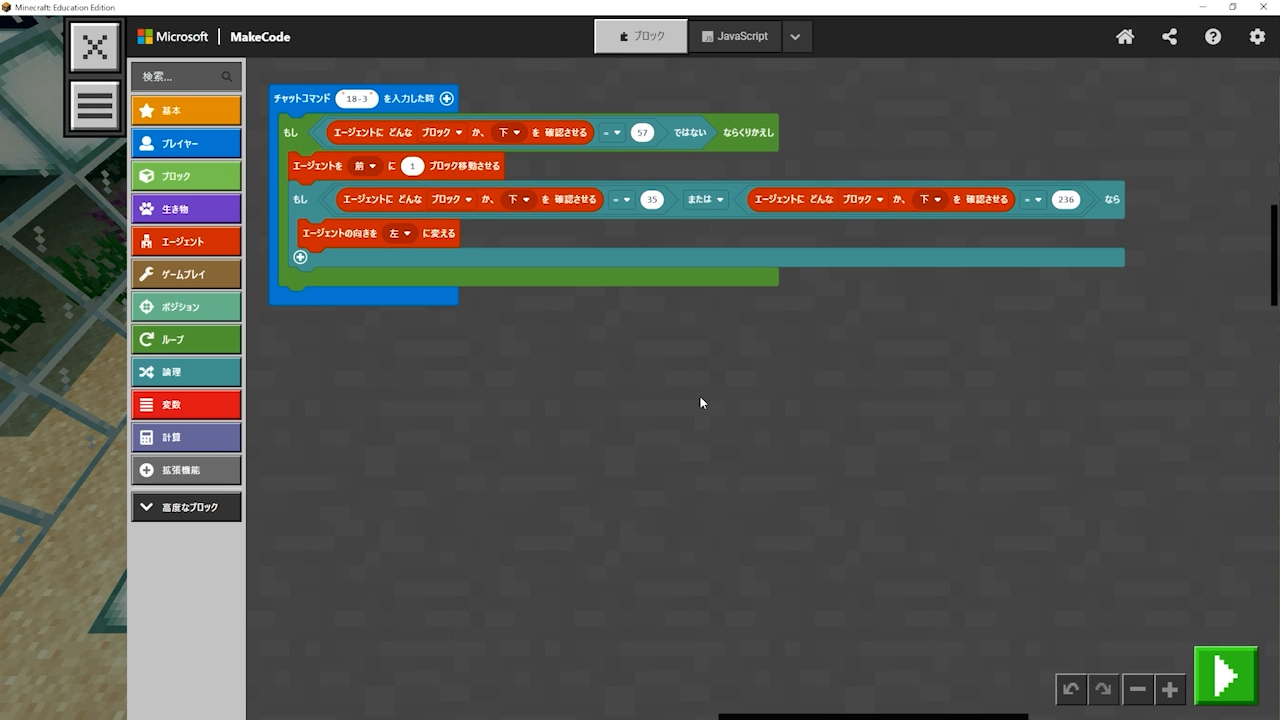Open the Help question mark icon
1280x720 pixels.
point(1213,37)
